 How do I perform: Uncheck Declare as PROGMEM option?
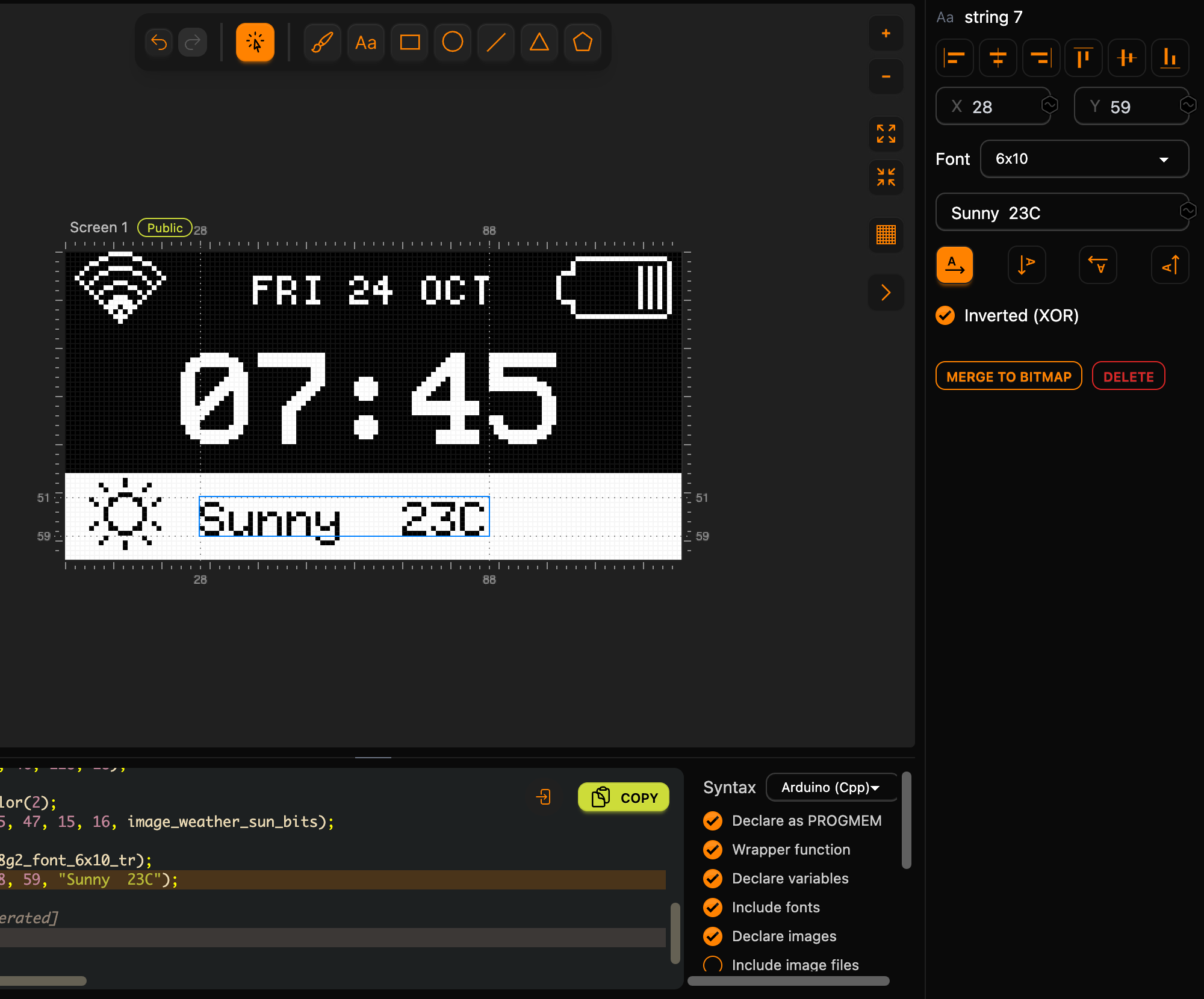[x=713, y=821]
